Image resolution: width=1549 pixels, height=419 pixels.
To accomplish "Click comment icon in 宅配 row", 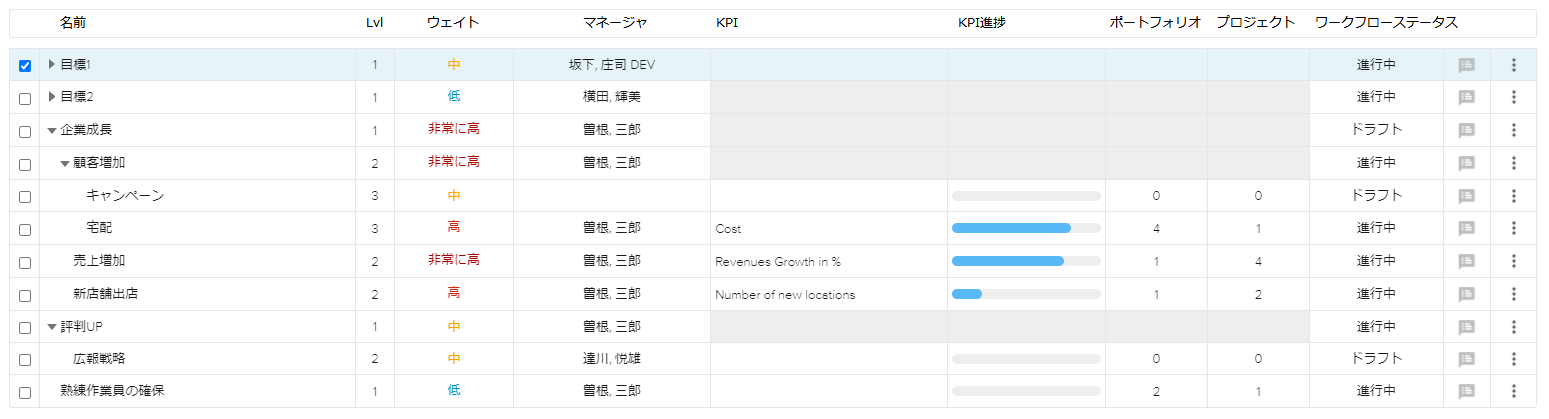I will click(1466, 228).
